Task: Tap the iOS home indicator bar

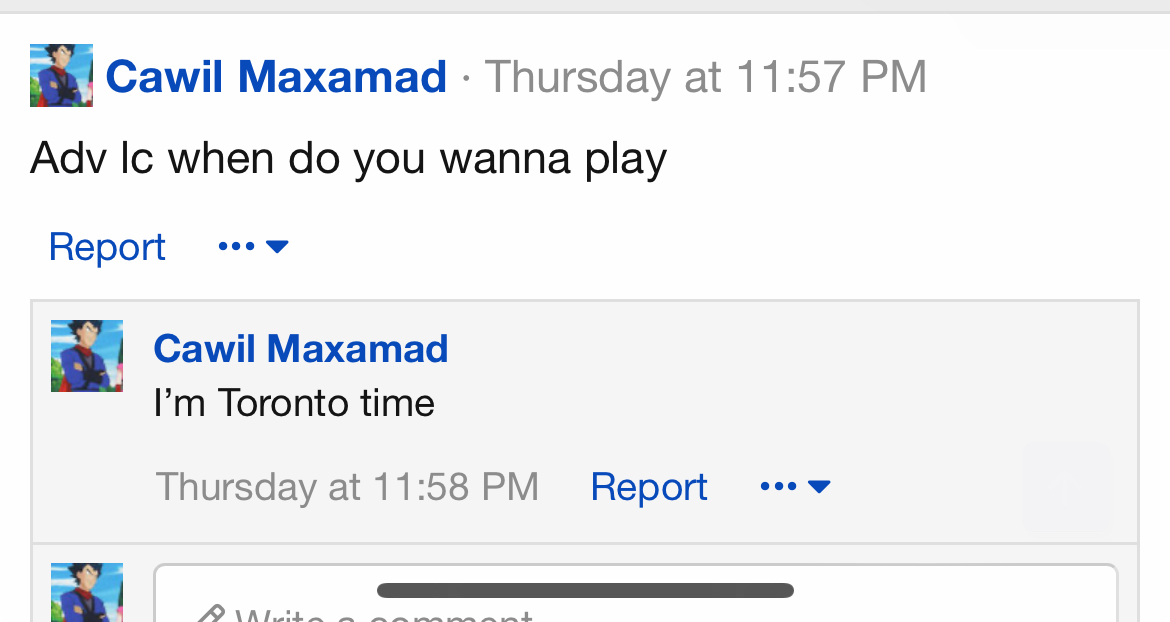Action: [585, 590]
